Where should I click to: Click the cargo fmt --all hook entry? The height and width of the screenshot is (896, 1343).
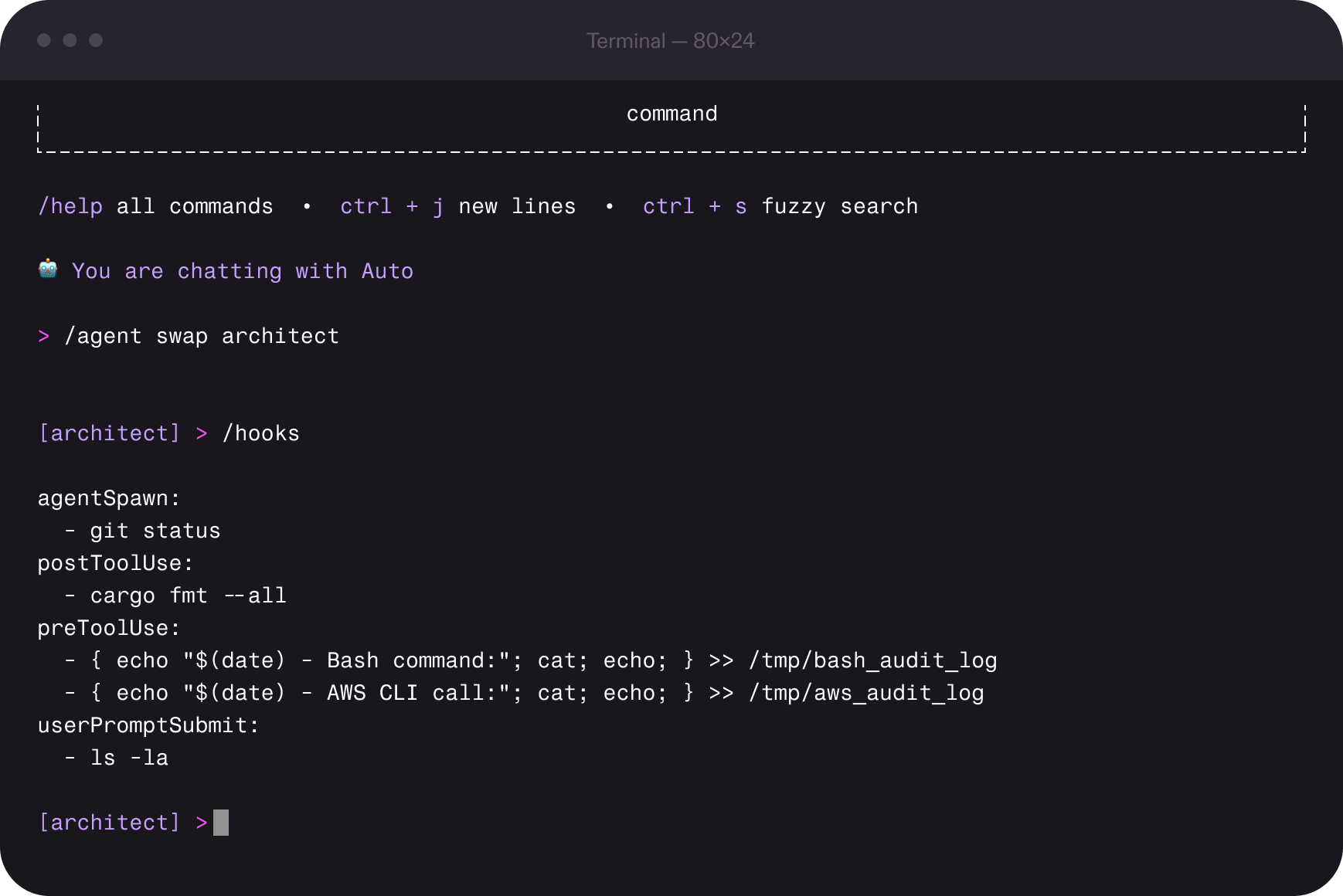coord(188,596)
